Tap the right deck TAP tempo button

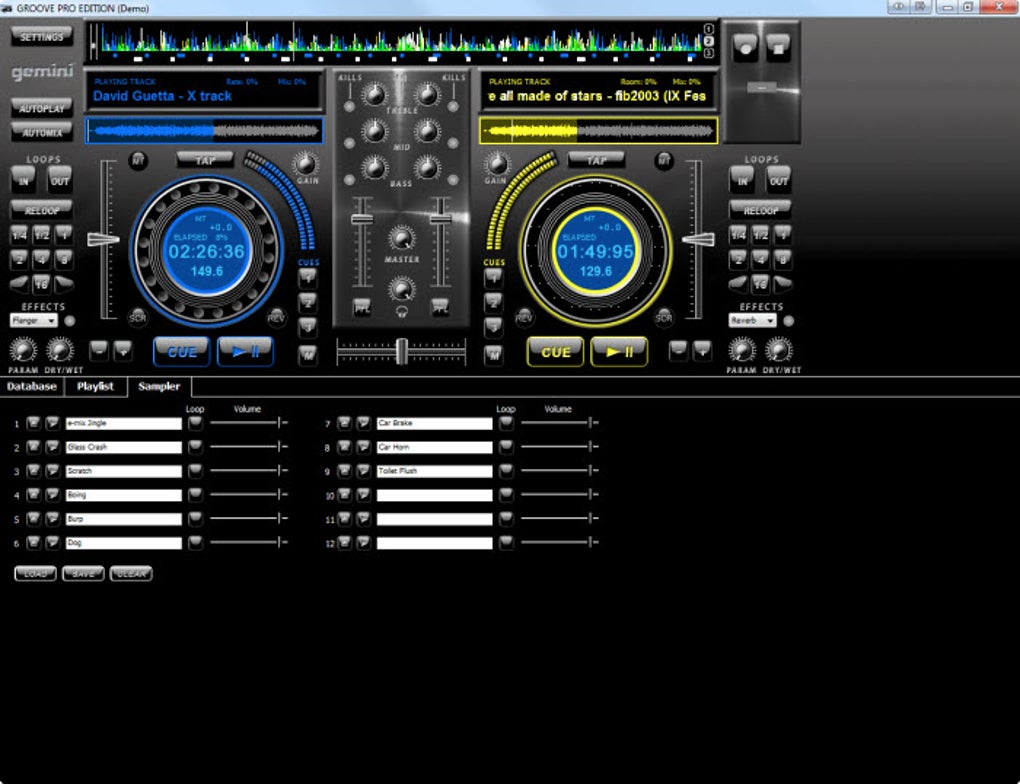(597, 160)
